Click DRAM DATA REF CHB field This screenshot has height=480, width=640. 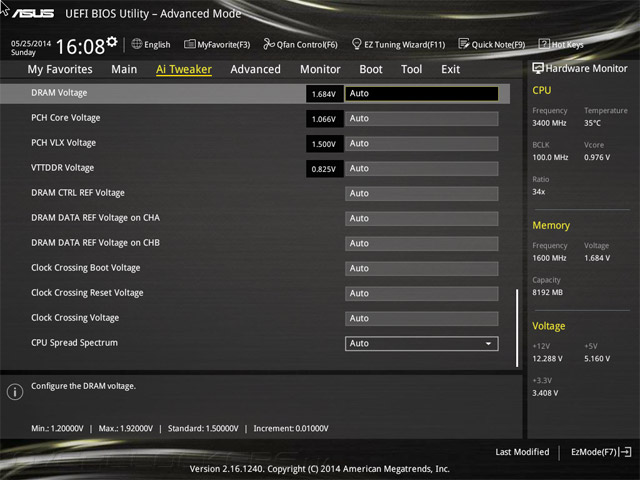(x=422, y=244)
